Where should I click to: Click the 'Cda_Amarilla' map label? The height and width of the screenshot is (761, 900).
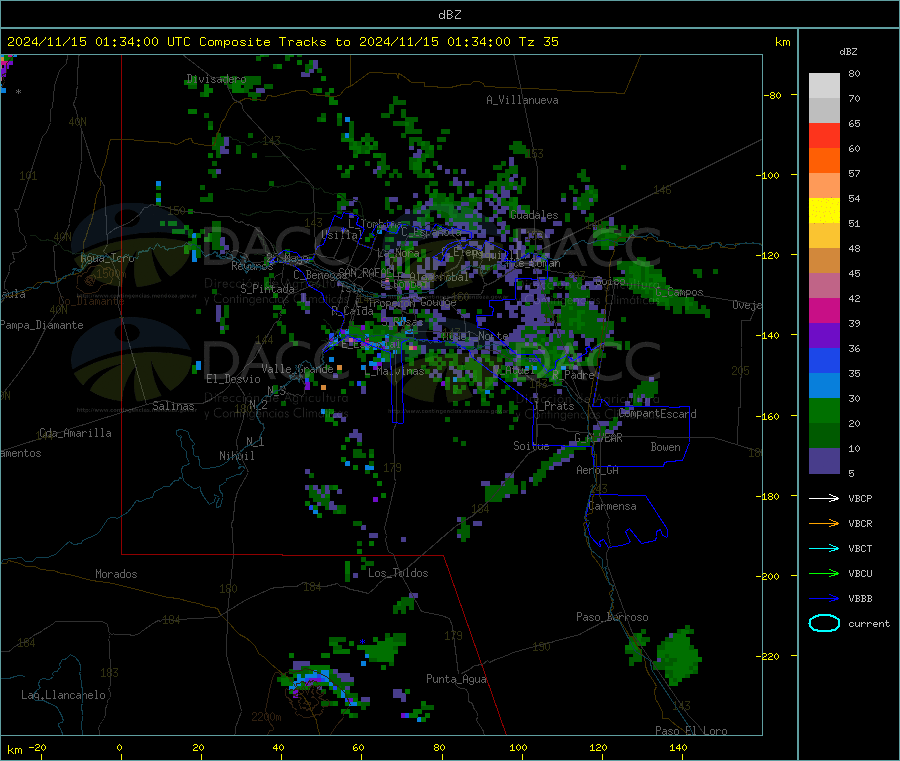click(x=75, y=433)
